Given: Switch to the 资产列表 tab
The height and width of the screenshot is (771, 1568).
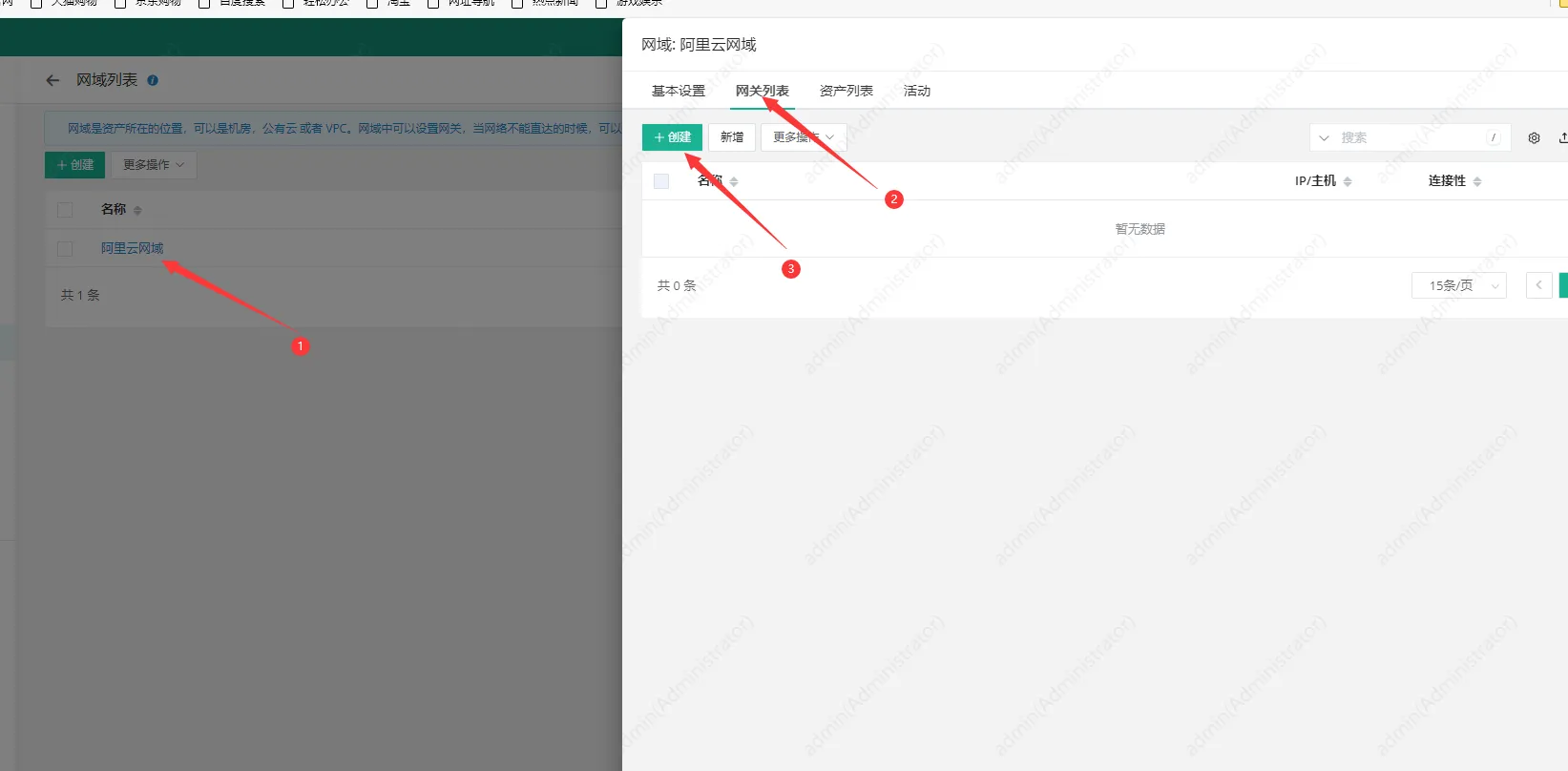Looking at the screenshot, I should click(846, 91).
